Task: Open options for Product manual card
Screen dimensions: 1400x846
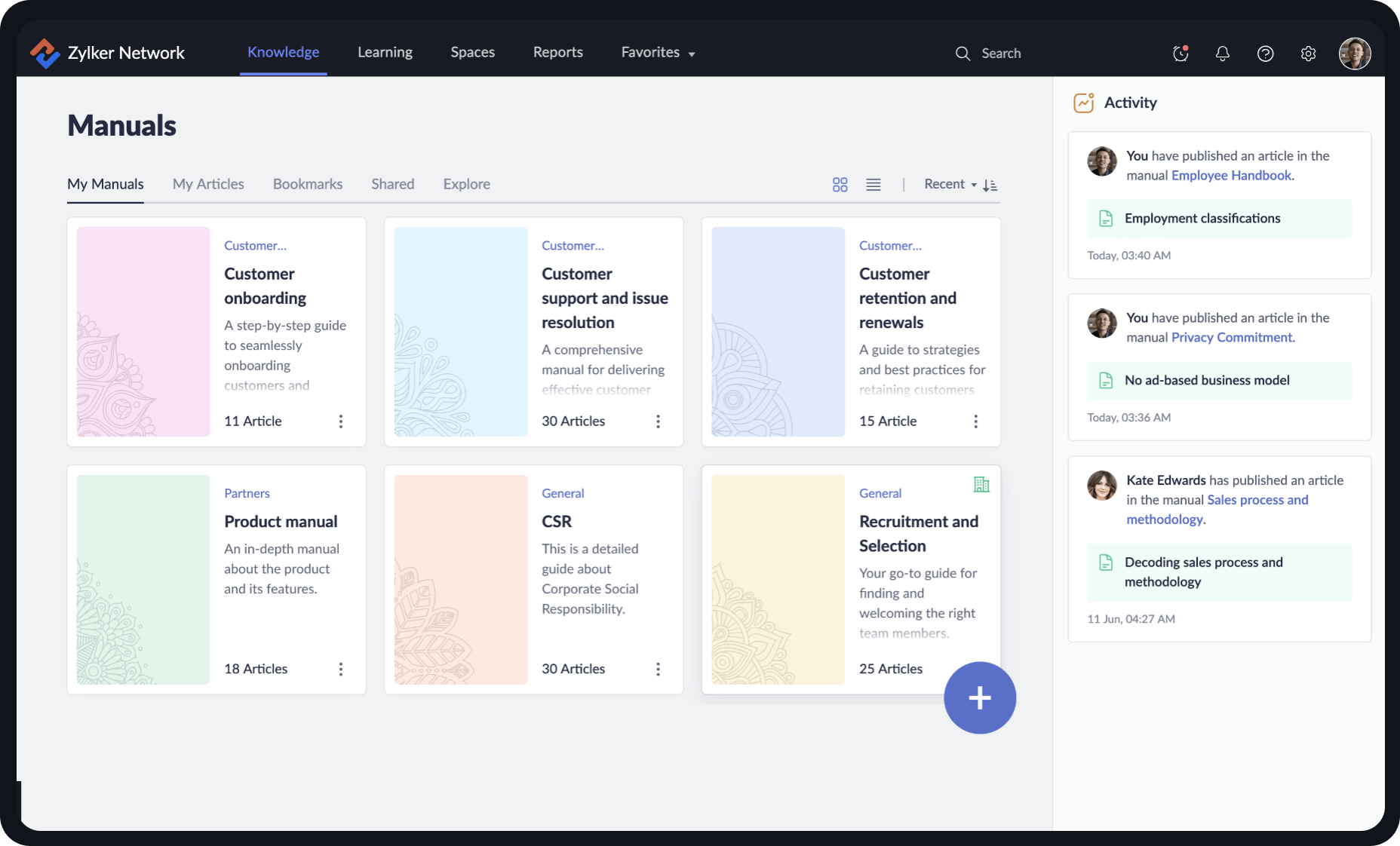Action: pyautogui.click(x=341, y=670)
